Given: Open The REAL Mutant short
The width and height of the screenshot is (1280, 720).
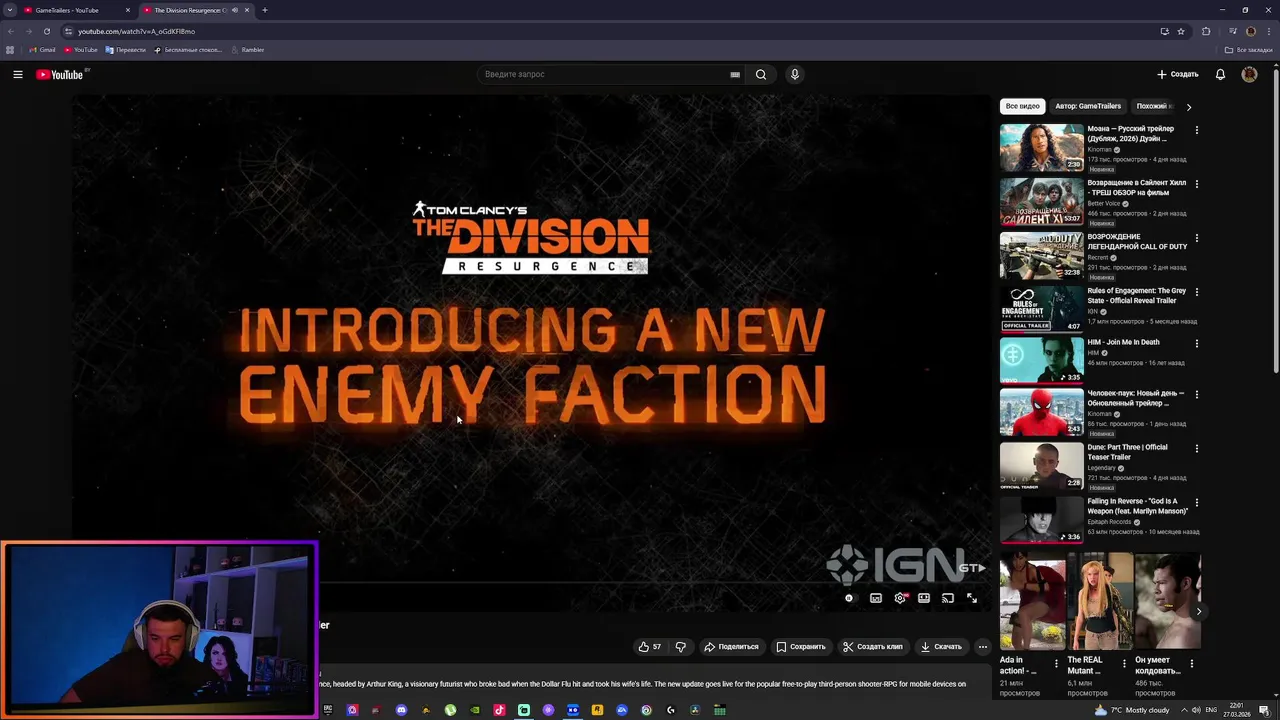Looking at the screenshot, I should click(x=1100, y=601).
